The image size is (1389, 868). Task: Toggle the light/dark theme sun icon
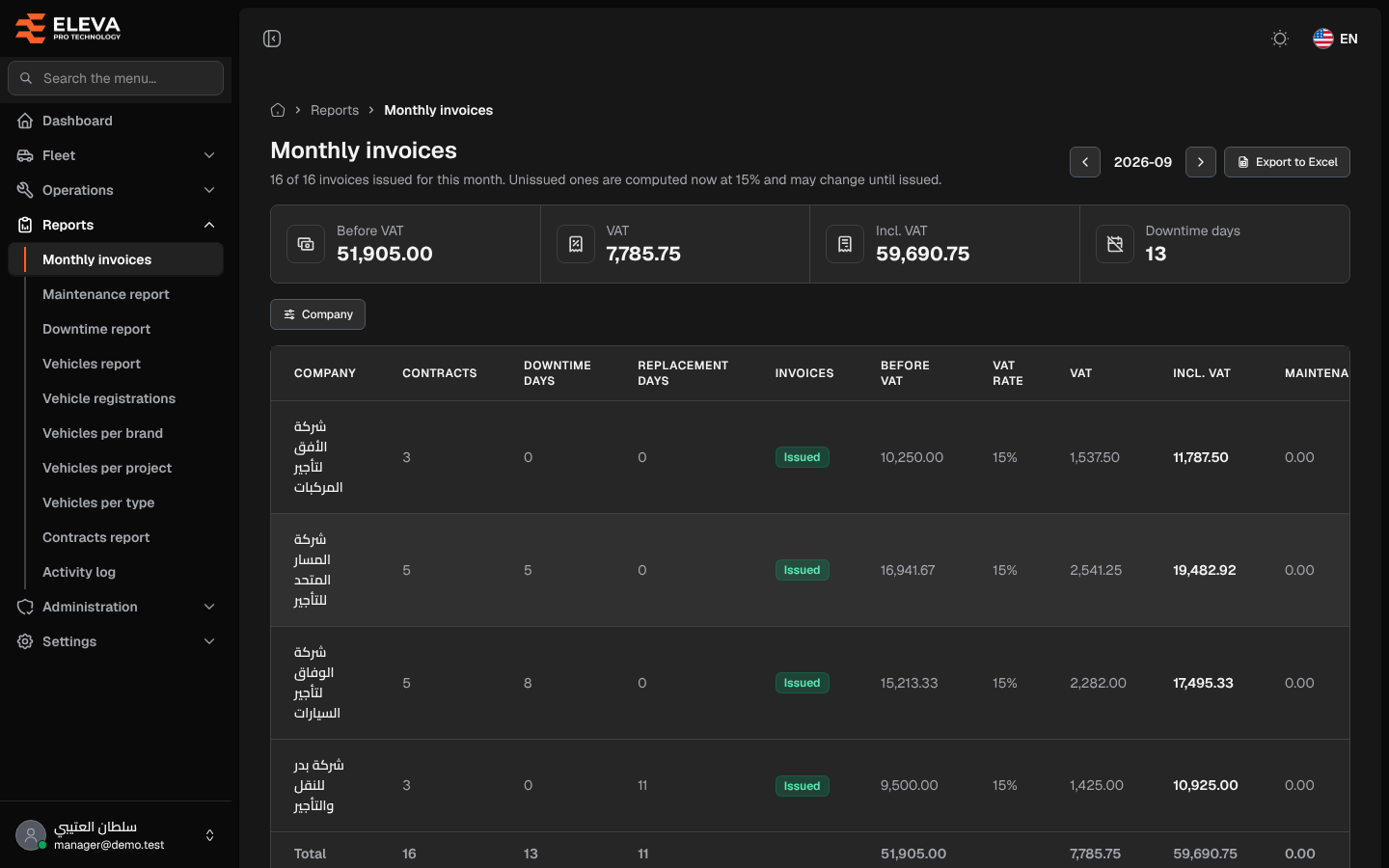pyautogui.click(x=1280, y=39)
